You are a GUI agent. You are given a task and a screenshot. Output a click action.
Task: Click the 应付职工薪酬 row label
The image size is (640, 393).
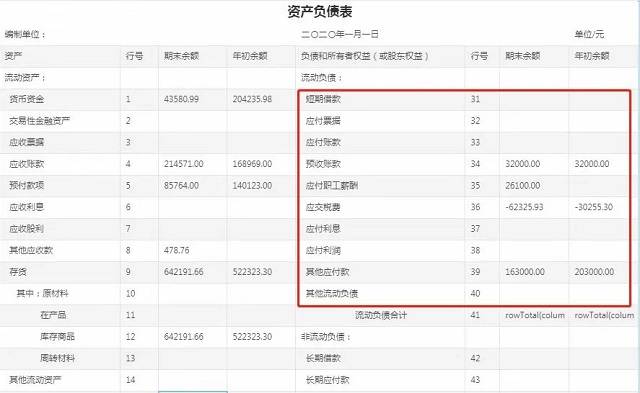pos(332,186)
